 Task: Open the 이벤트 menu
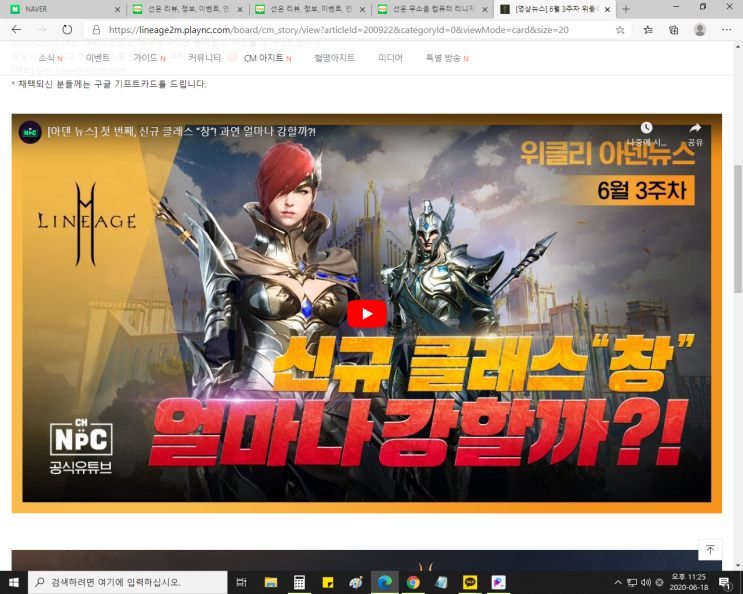tap(98, 58)
